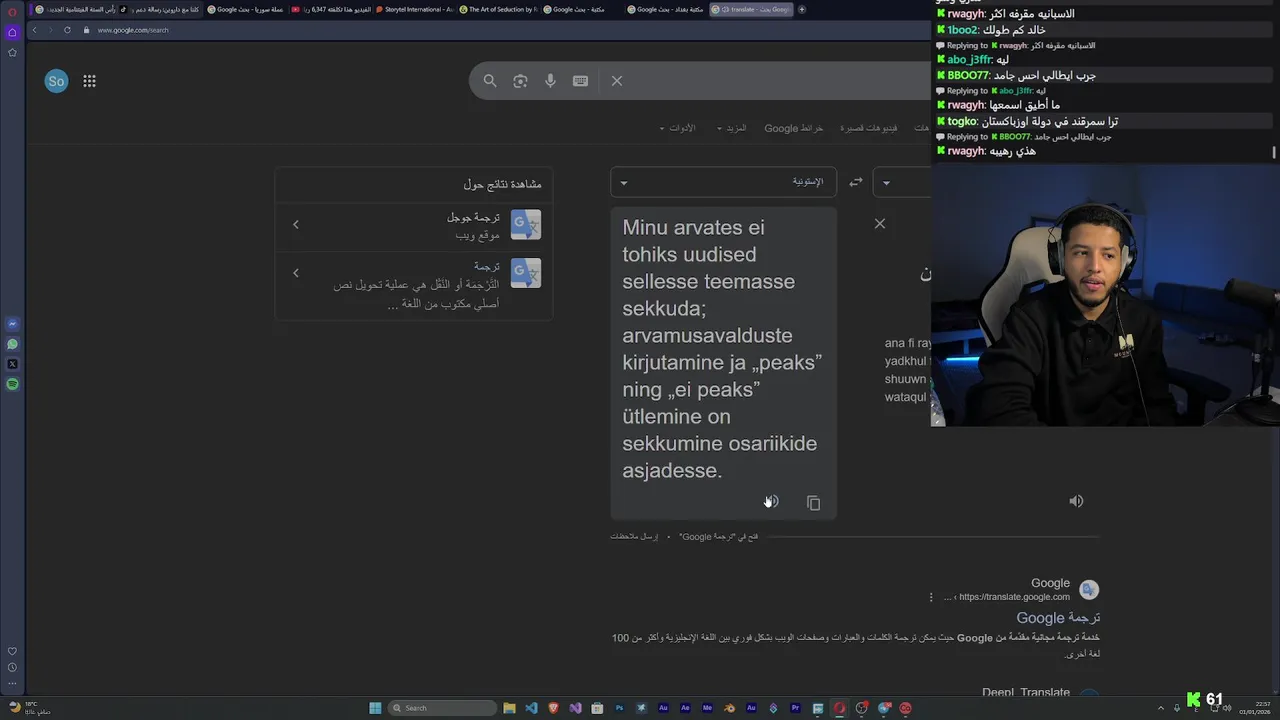Show hidden system tray icons
The width and height of the screenshot is (1280, 720).
coord(1161,708)
